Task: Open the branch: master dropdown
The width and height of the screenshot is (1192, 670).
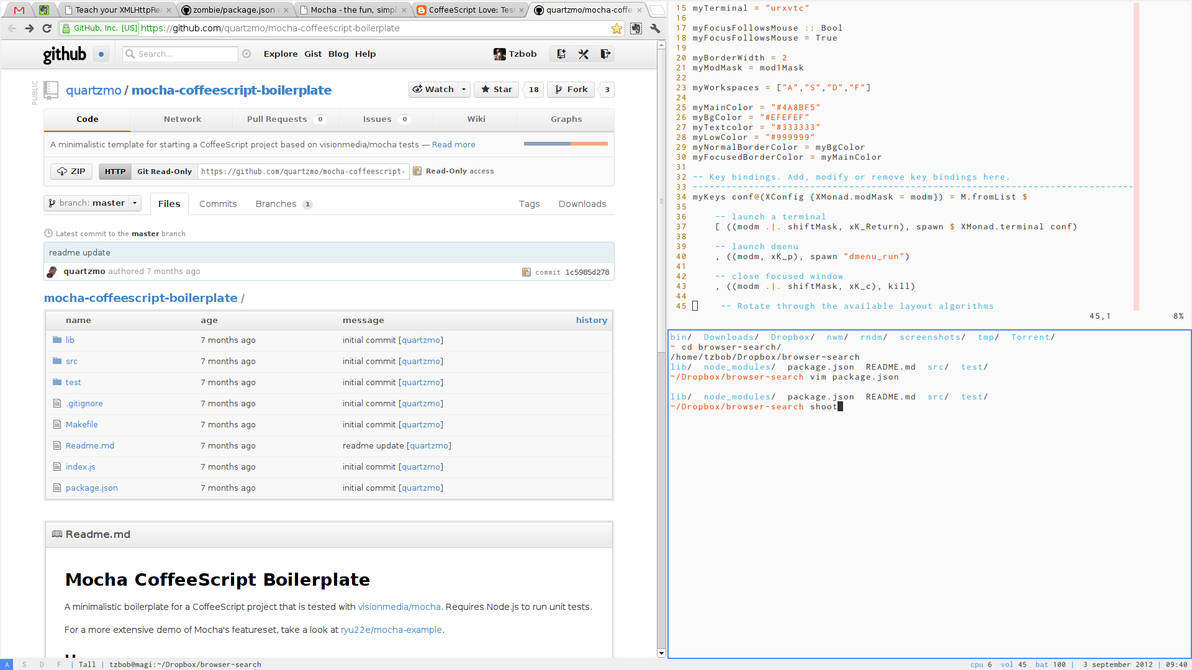Action: point(93,203)
